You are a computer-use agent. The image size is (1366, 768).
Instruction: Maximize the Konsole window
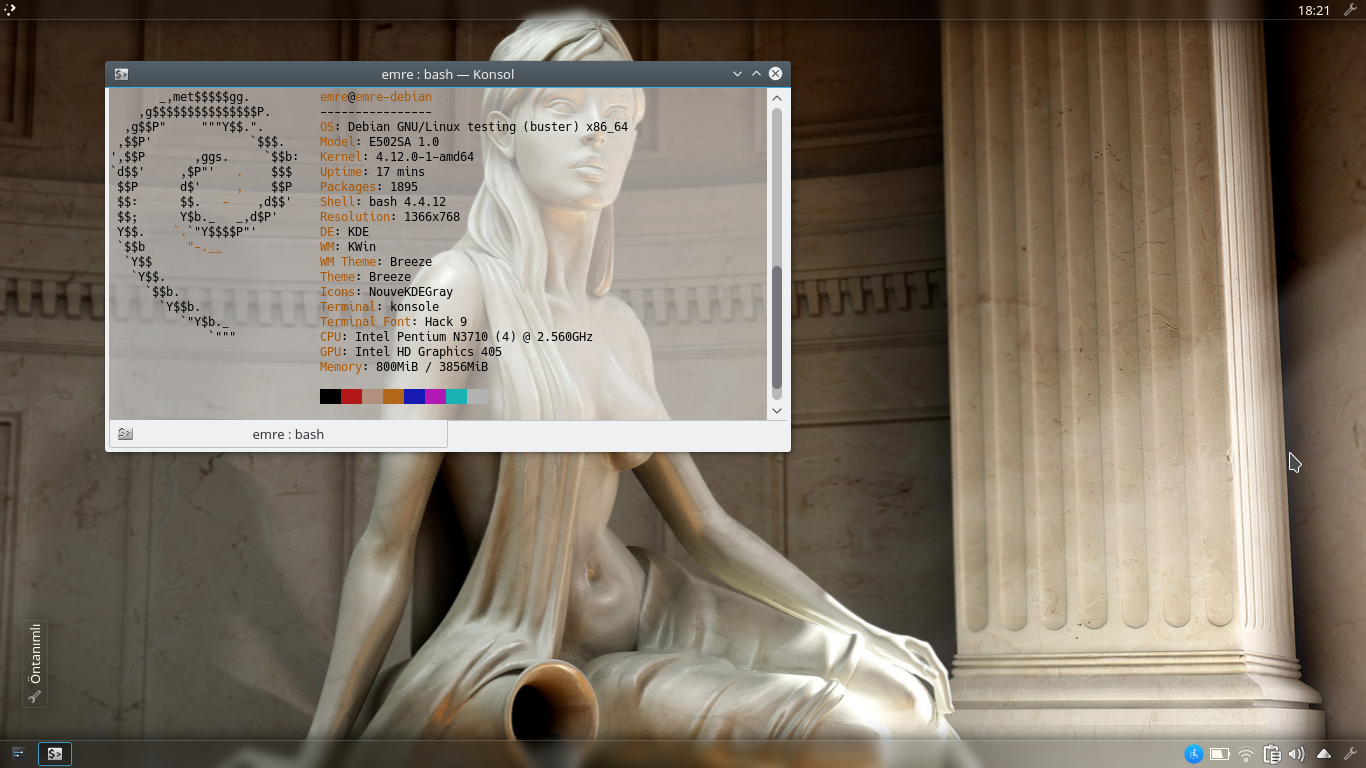tap(756, 74)
